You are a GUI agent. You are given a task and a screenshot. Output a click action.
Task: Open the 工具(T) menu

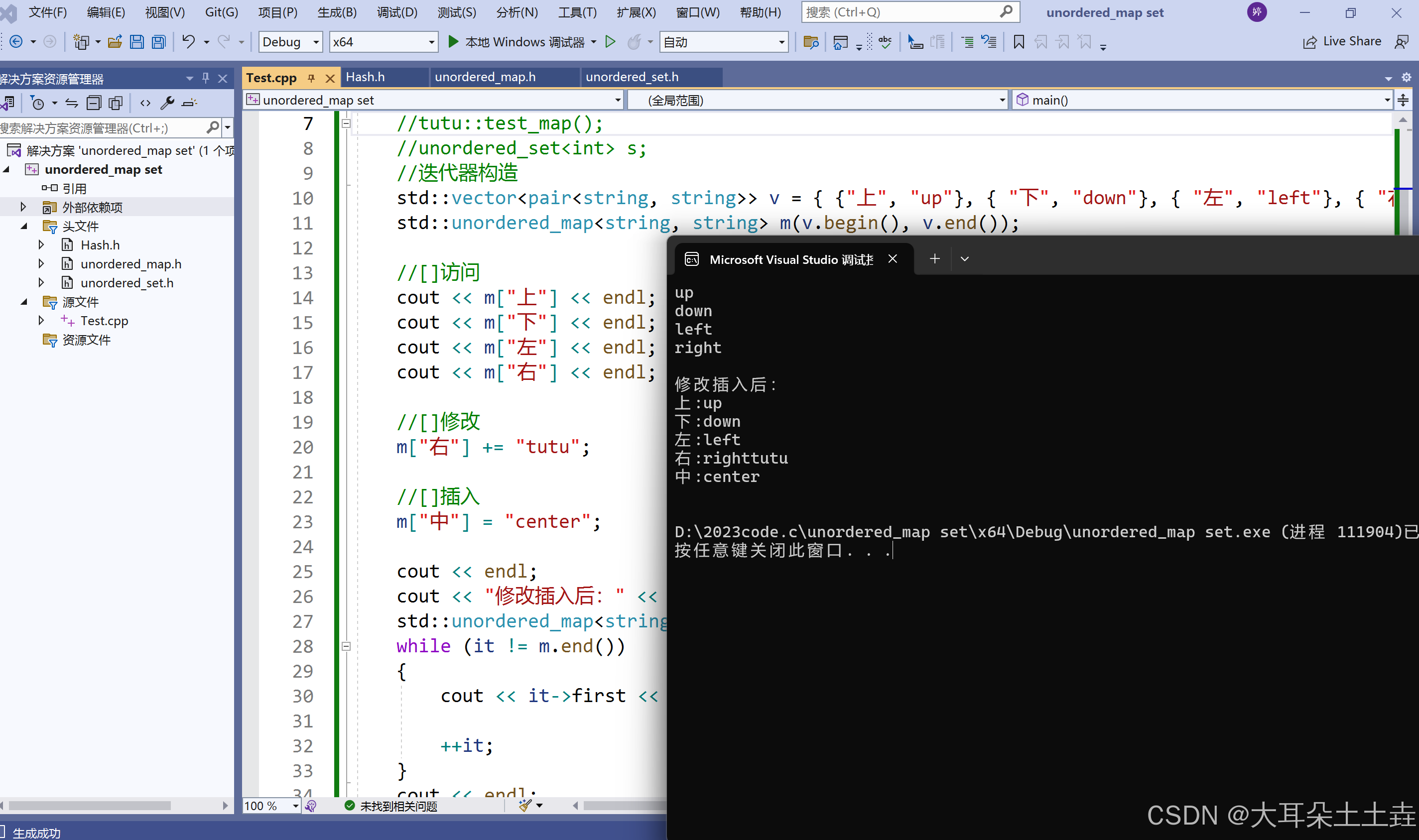(577, 12)
